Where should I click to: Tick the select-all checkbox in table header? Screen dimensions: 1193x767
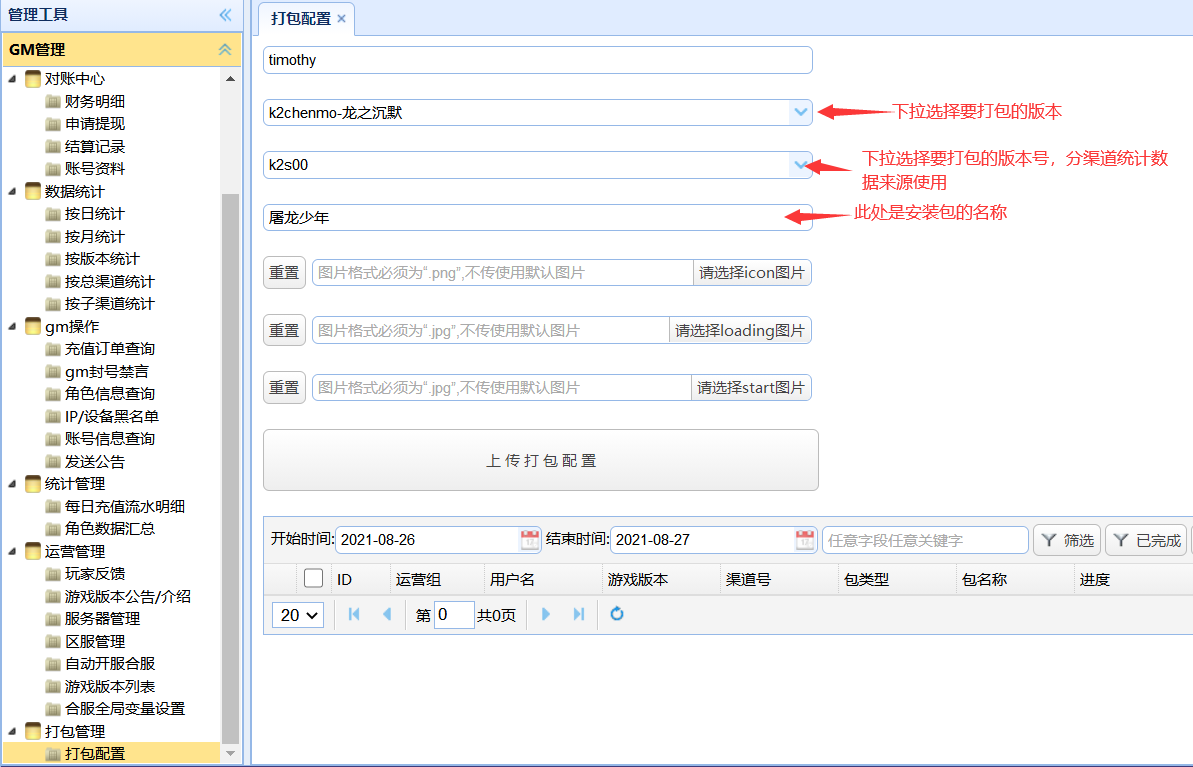[x=313, y=578]
